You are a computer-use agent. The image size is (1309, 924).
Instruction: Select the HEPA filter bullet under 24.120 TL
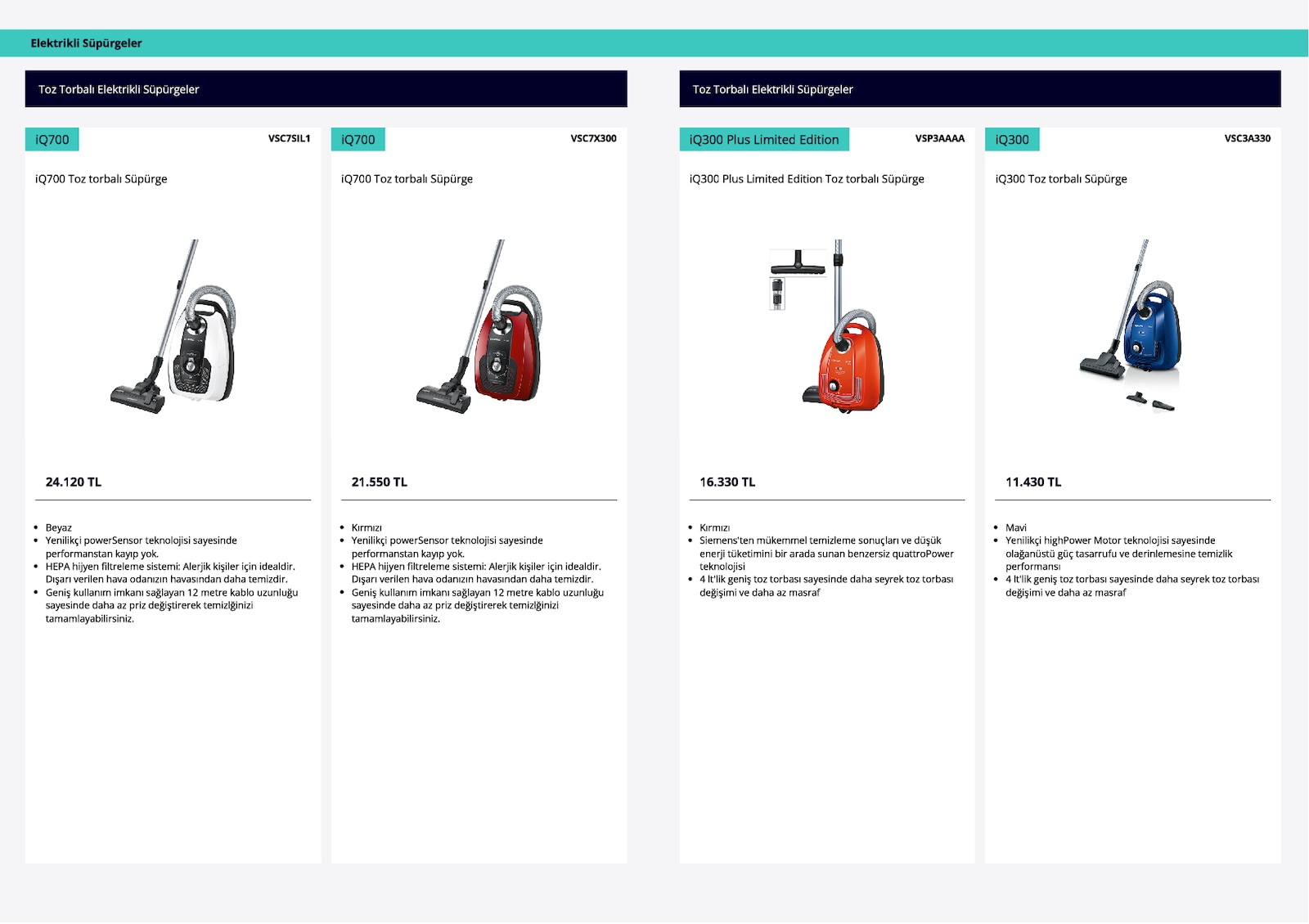tap(170, 573)
